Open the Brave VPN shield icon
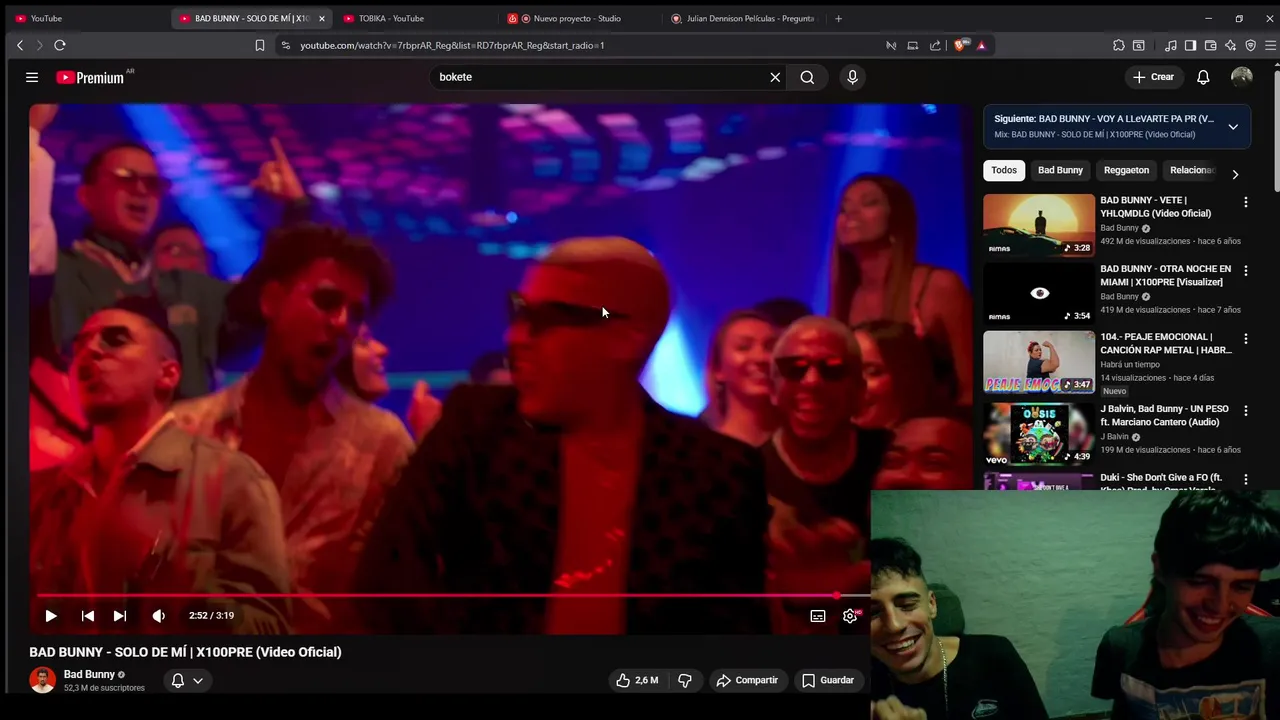 pos(1250,45)
